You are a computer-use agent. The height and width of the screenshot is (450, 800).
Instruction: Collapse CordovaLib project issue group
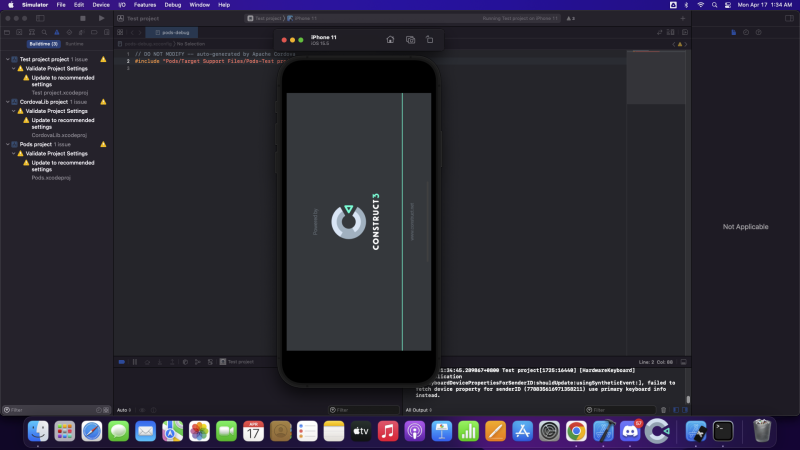8,102
